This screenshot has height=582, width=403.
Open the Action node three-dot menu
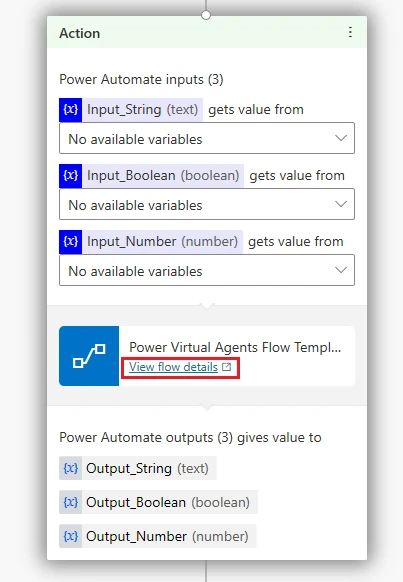pyautogui.click(x=350, y=32)
